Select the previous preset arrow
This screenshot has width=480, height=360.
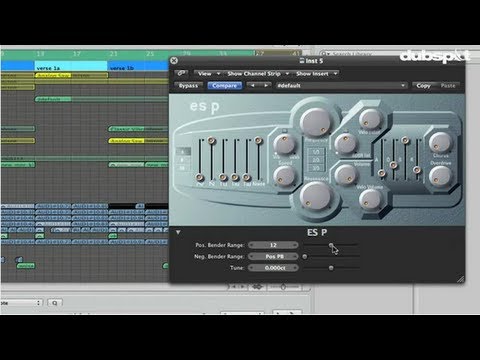coord(253,86)
